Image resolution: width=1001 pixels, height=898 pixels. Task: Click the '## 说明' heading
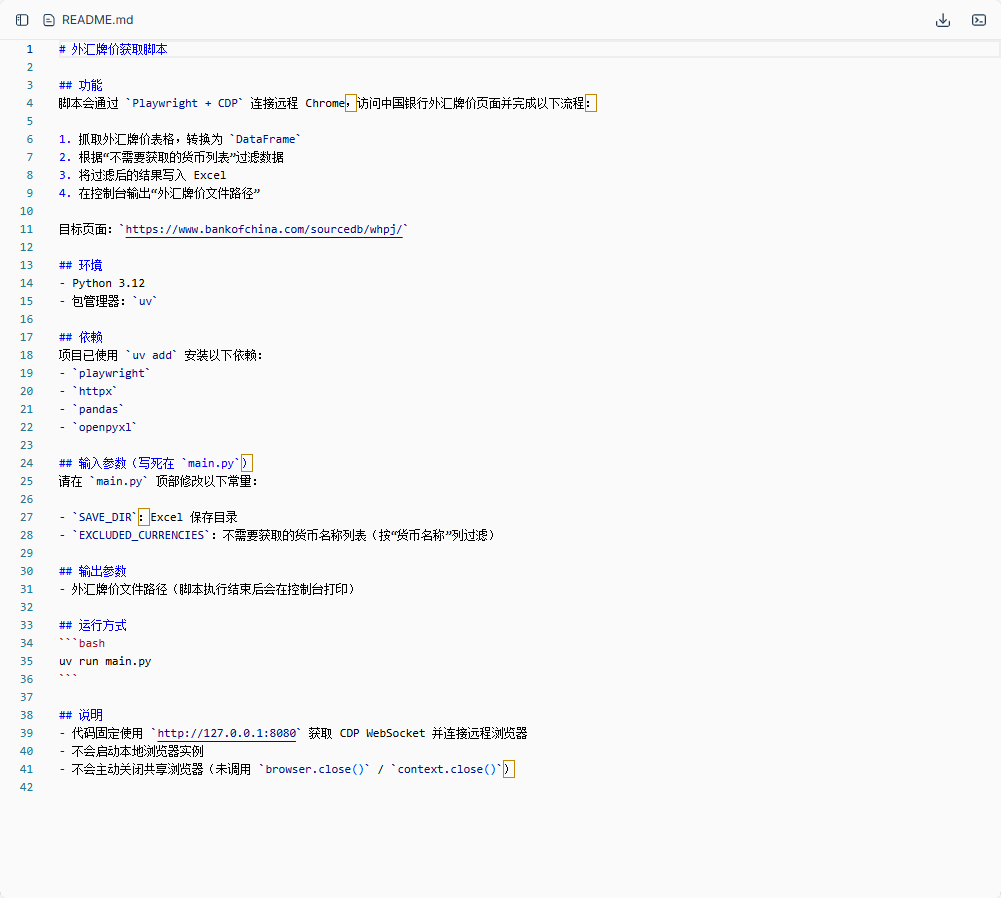click(x=80, y=715)
